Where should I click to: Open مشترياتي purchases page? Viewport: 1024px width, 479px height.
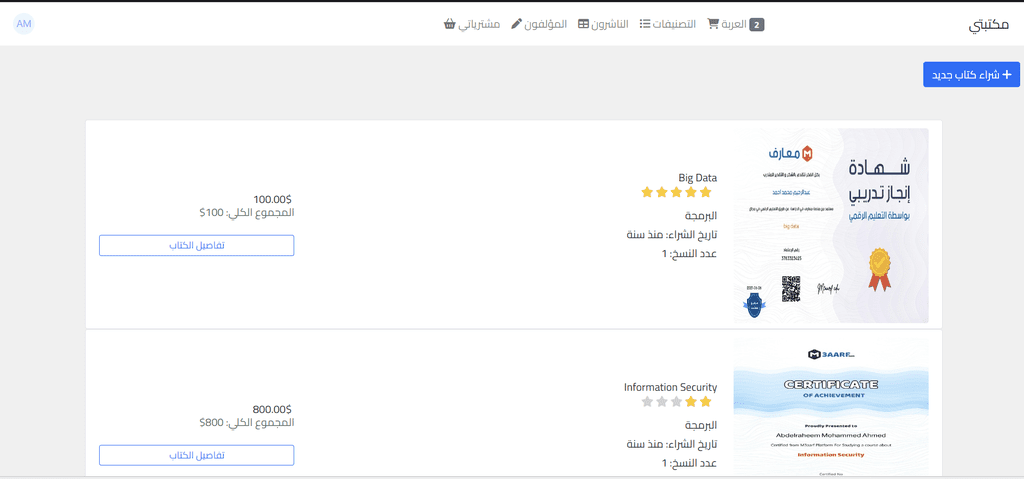(472, 24)
